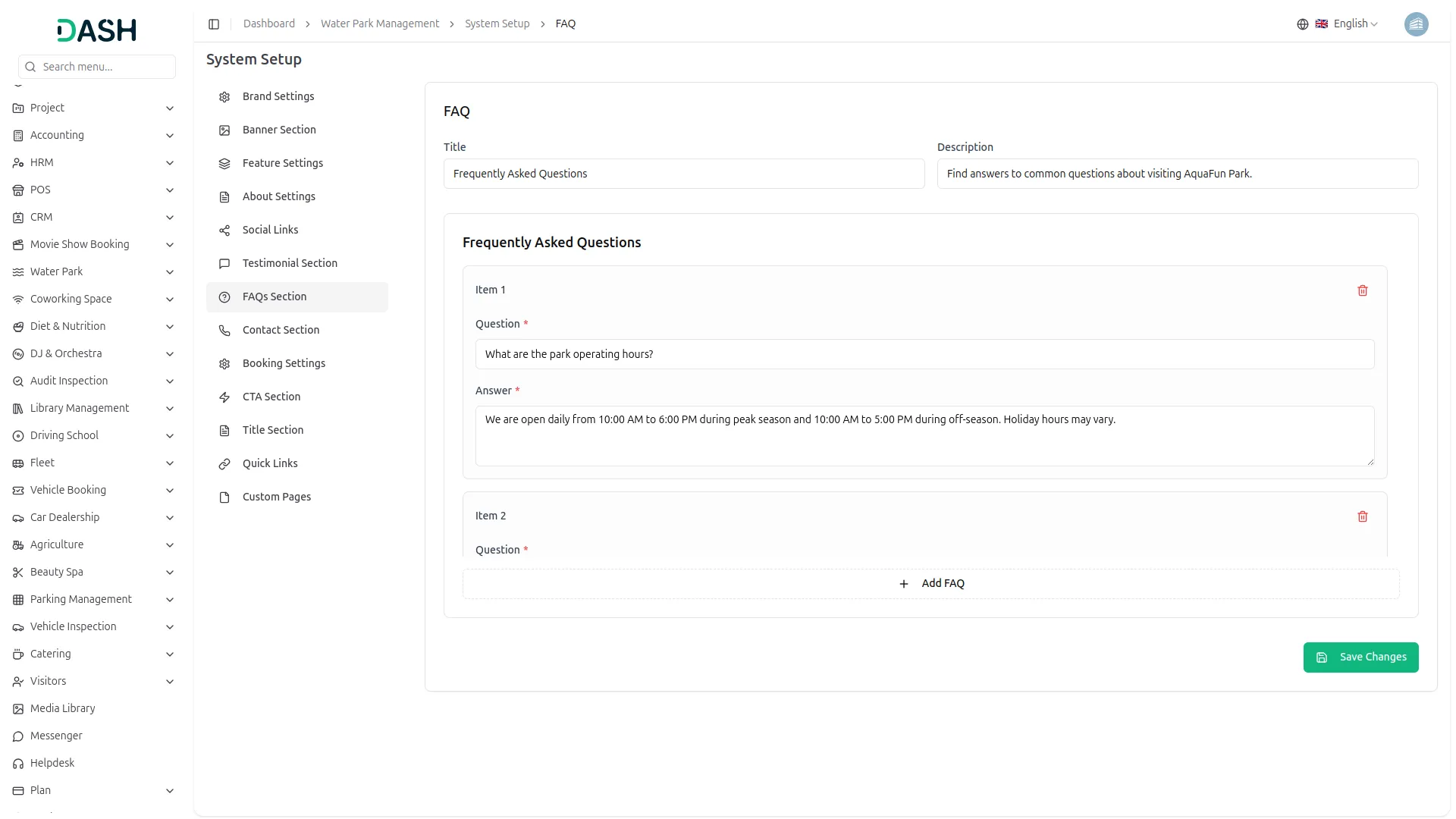1456x819 pixels.
Task: Open Testimonial Section settings
Action: pos(297,264)
